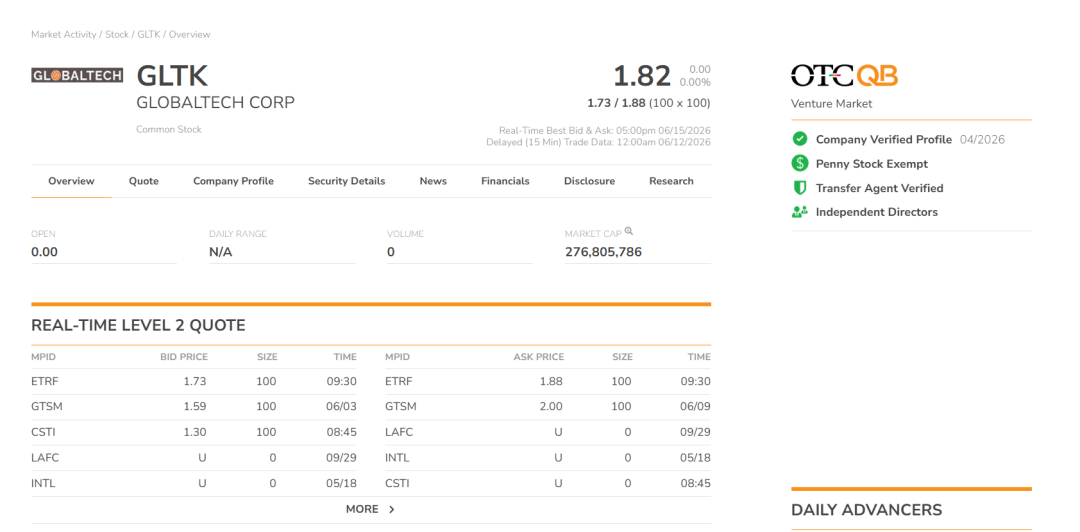Click the Common Stock label
The image size is (1080, 532).
169,130
